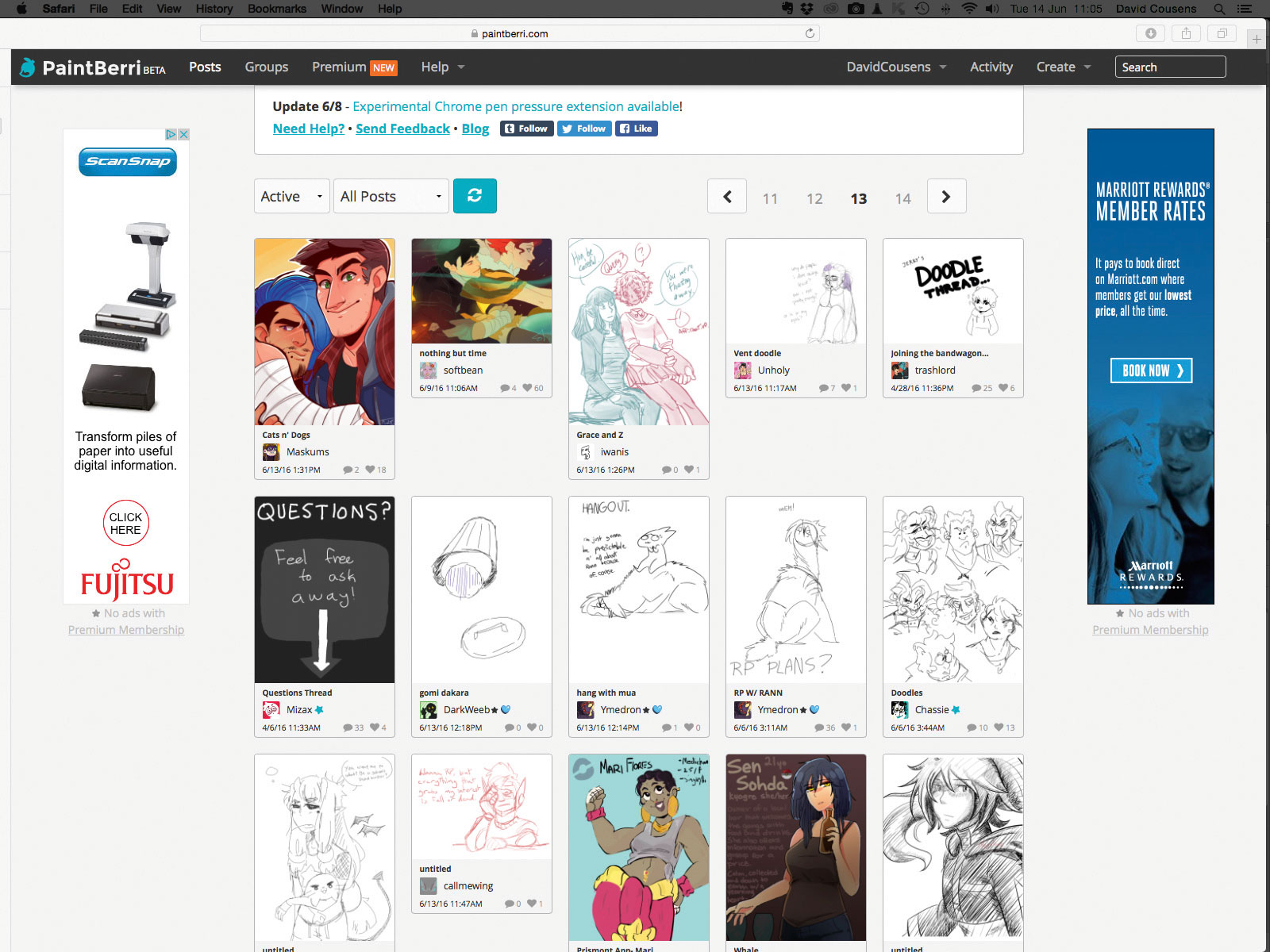
Task: Open the Cats n' Dogs thumbnail
Action: (325, 332)
